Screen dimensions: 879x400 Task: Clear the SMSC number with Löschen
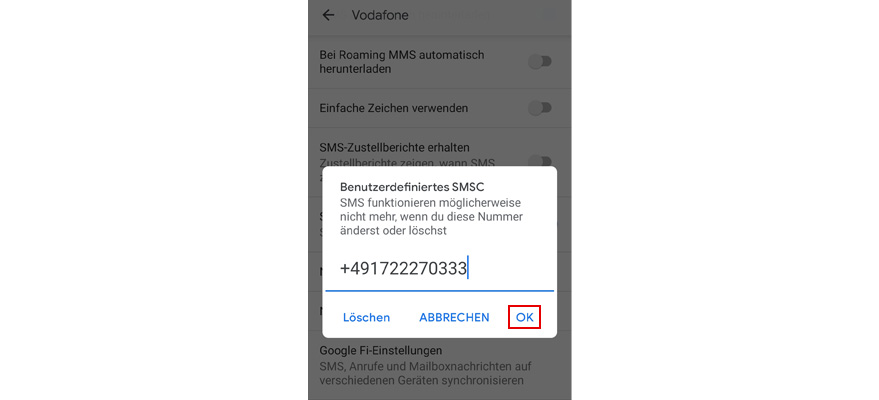coord(367,318)
